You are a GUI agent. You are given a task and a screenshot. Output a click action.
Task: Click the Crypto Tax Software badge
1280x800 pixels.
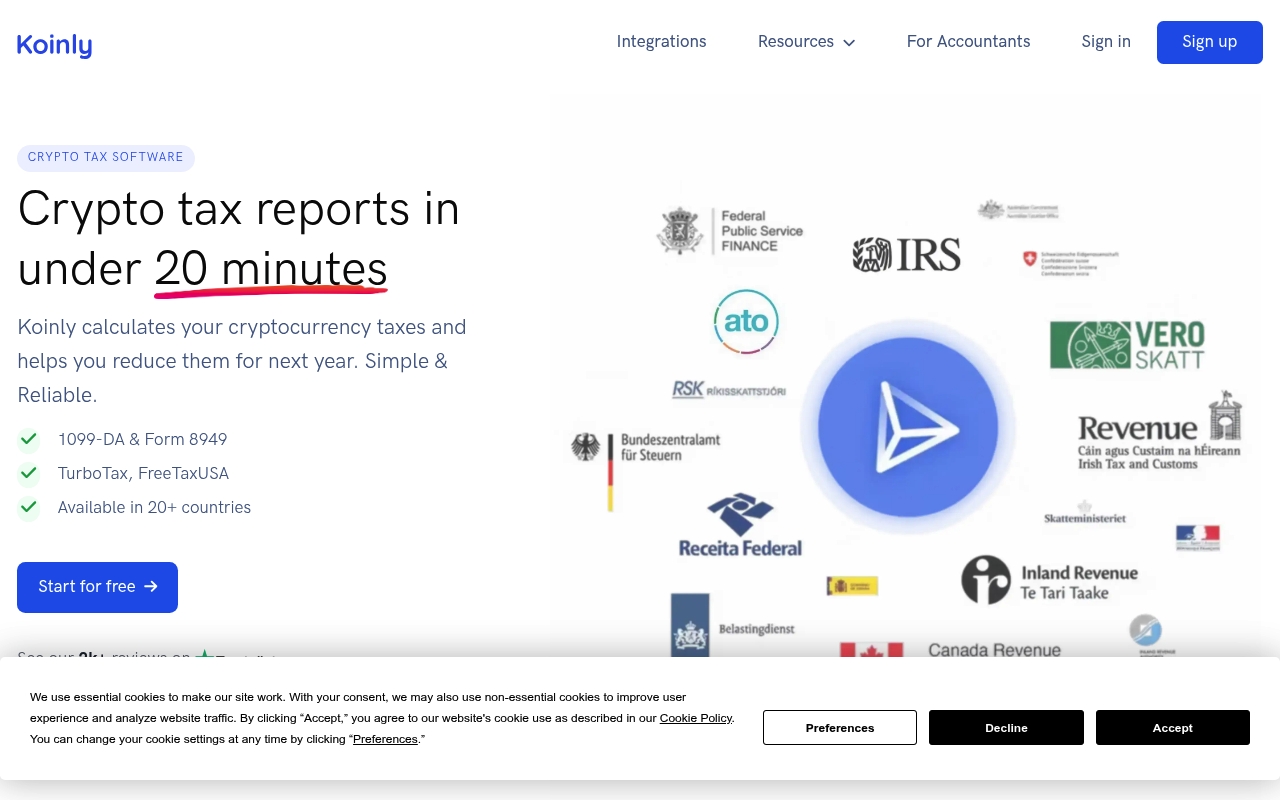click(106, 158)
